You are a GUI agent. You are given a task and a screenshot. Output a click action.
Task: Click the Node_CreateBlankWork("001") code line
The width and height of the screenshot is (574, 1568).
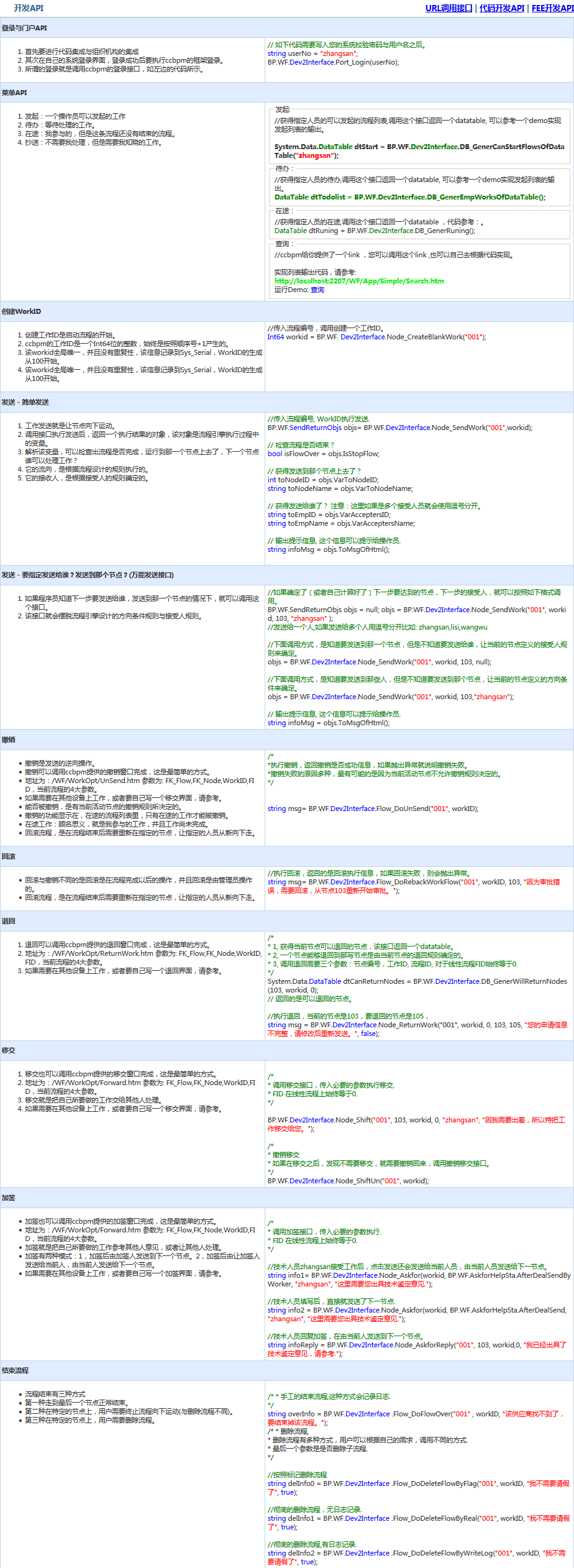tap(377, 337)
